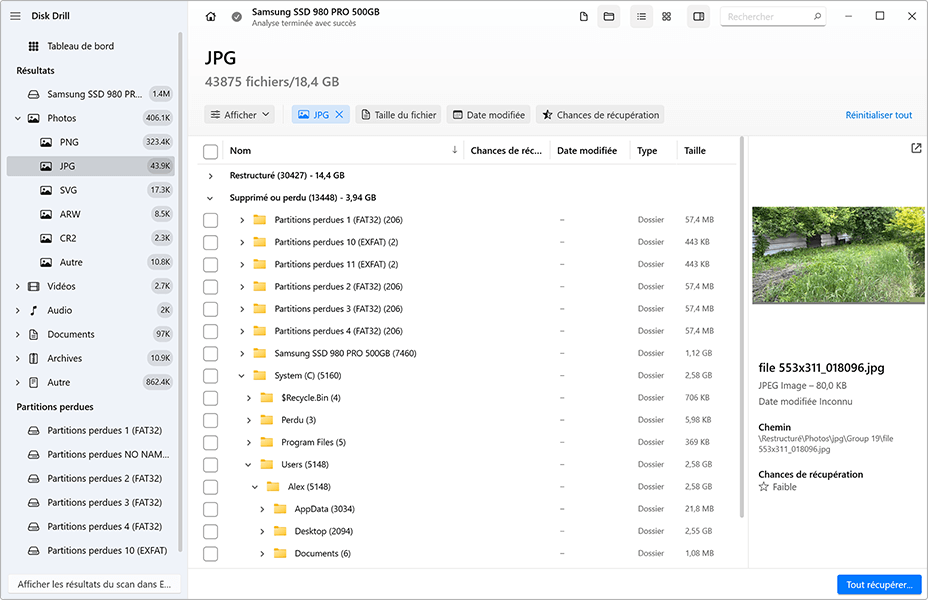Check the System (C) (5160) row

pos(210,376)
